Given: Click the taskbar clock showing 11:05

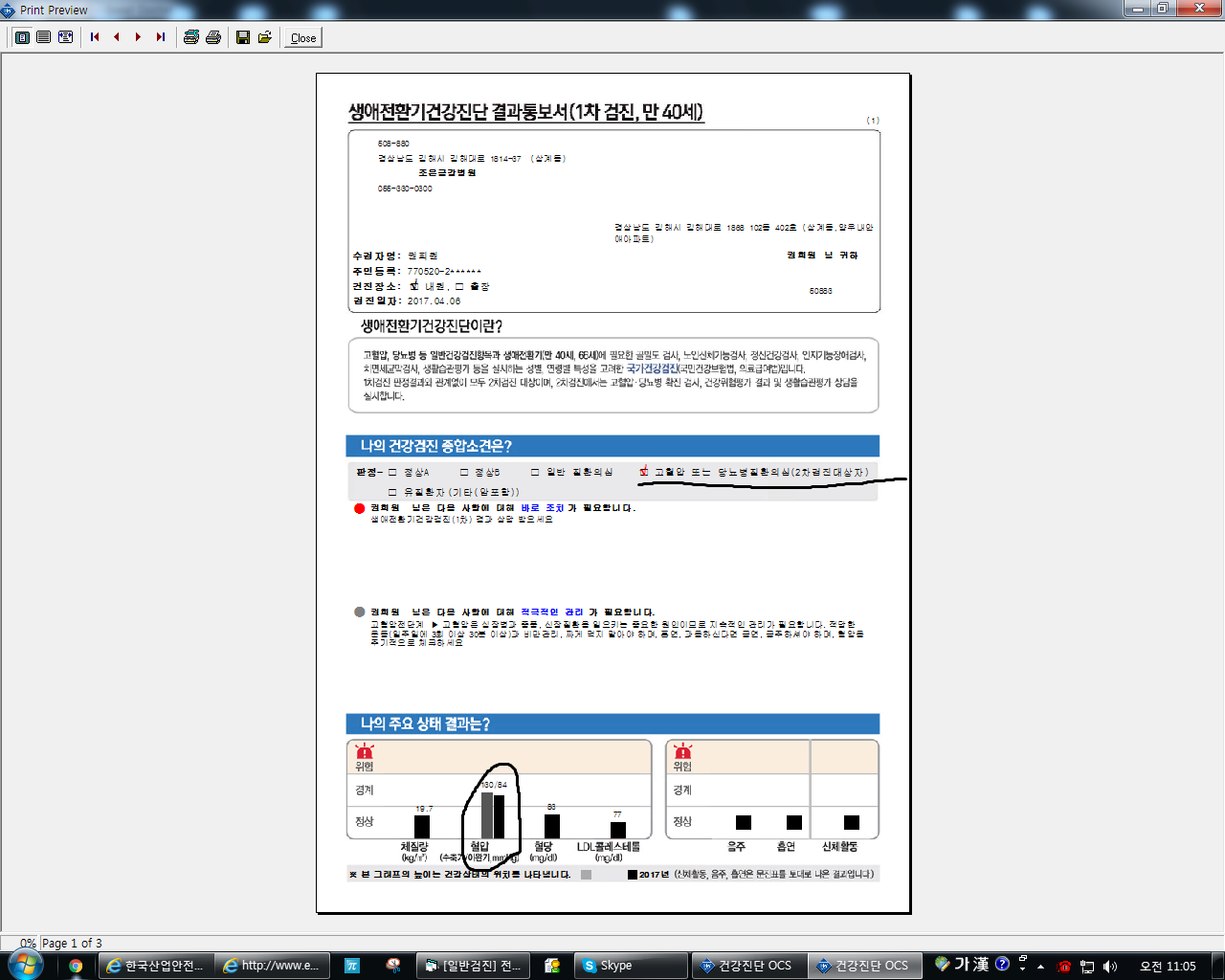Looking at the screenshot, I should click(x=1168, y=967).
